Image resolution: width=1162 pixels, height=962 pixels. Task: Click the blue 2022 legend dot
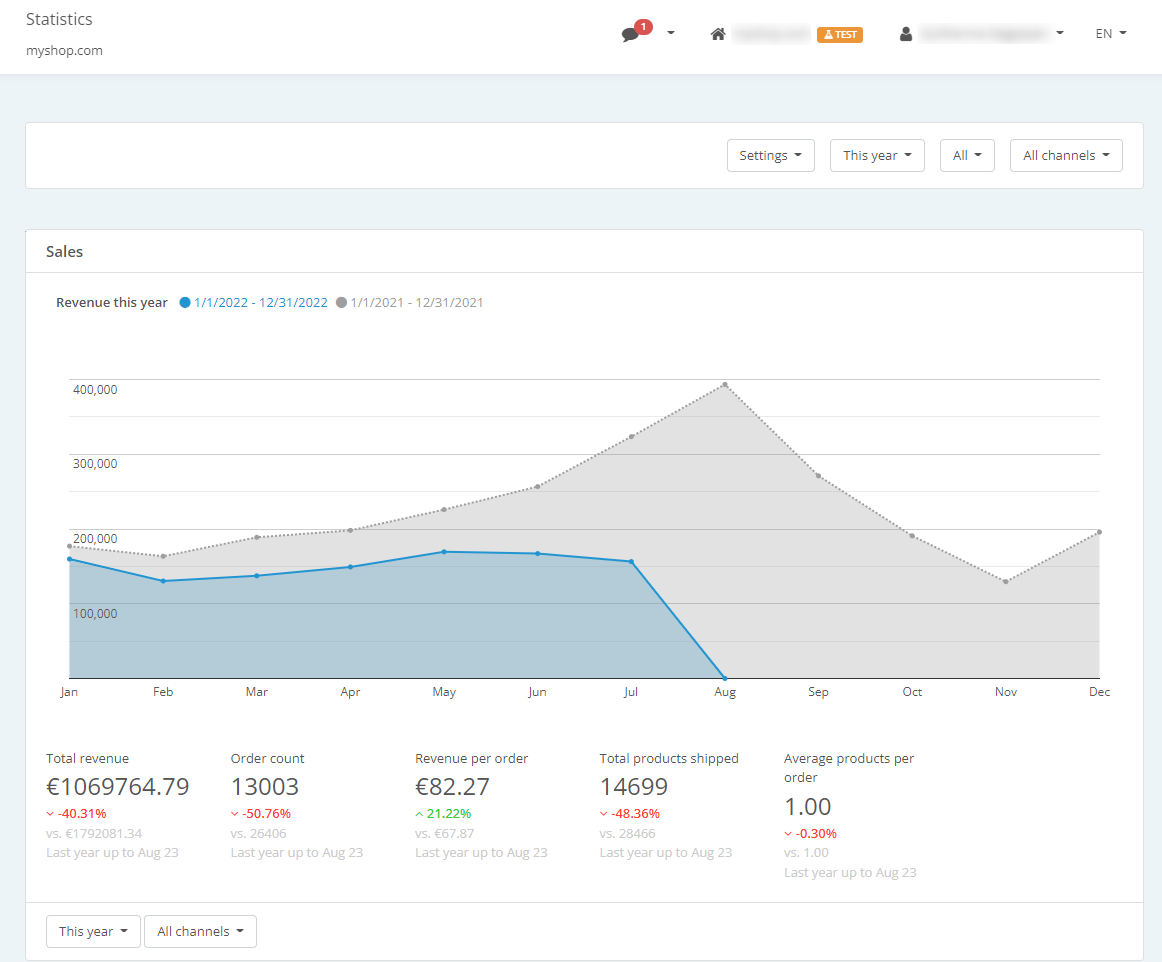pyautogui.click(x=185, y=302)
